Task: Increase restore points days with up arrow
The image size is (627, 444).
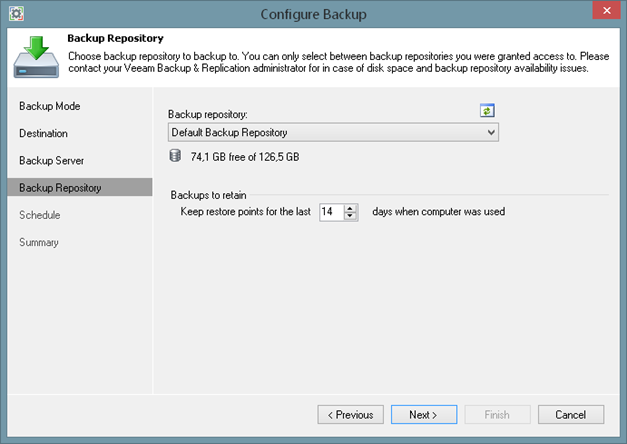Action: [x=350, y=208]
